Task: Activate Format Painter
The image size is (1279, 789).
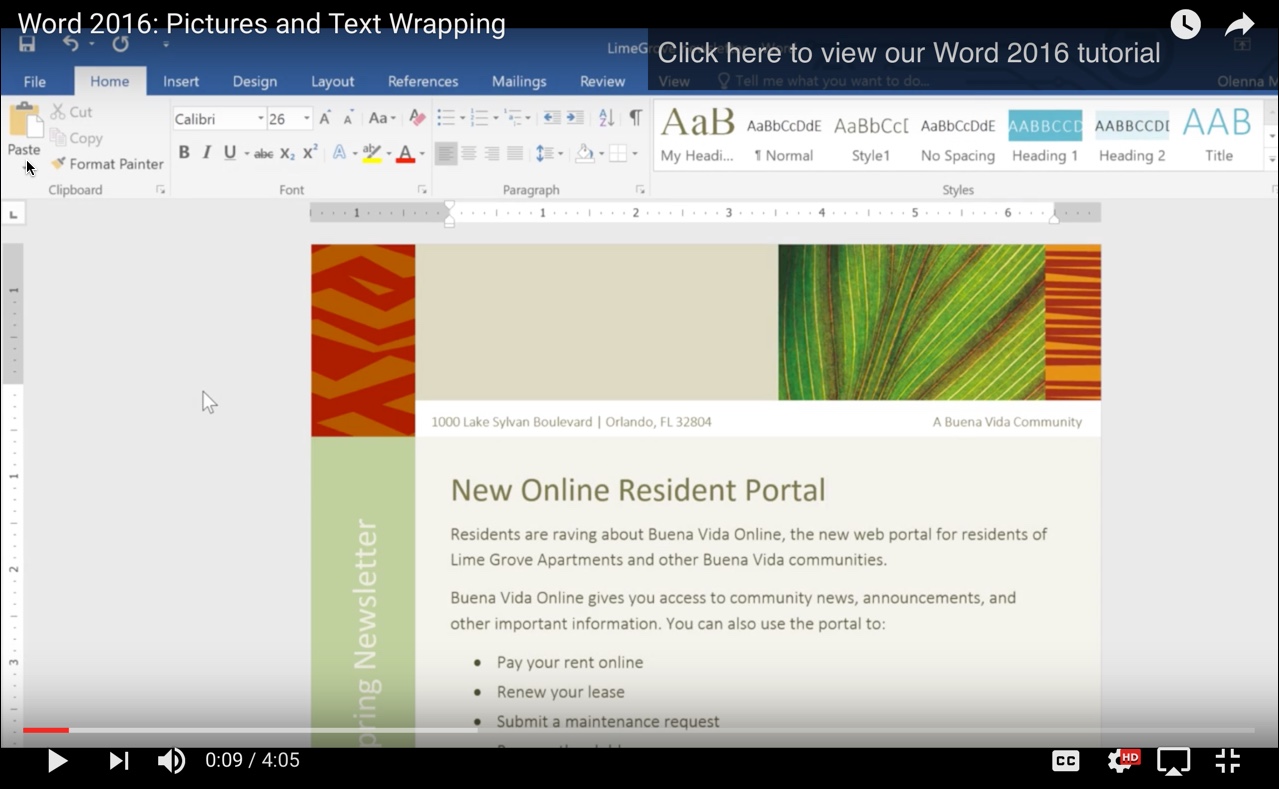Action: point(107,163)
